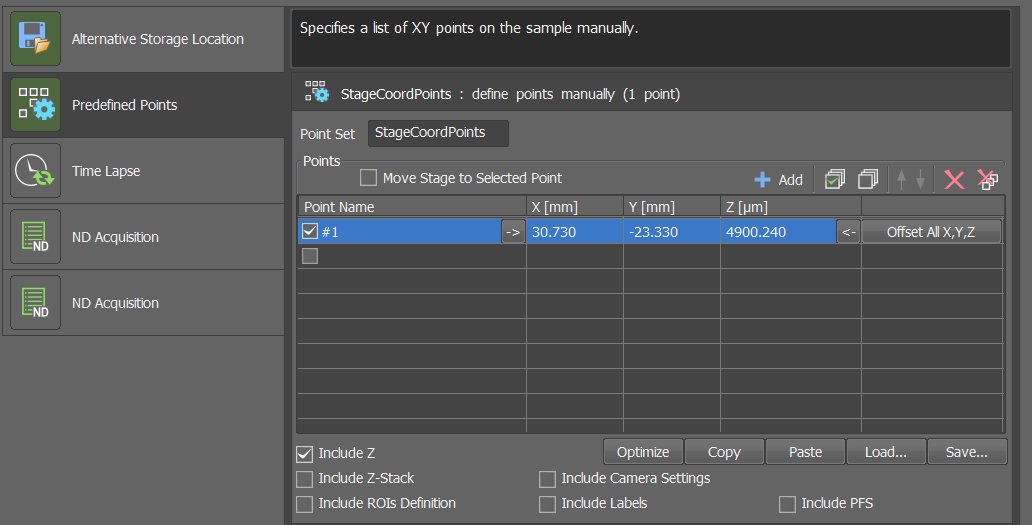
Task: Tick Include Camera Settings checkbox
Action: click(x=547, y=478)
